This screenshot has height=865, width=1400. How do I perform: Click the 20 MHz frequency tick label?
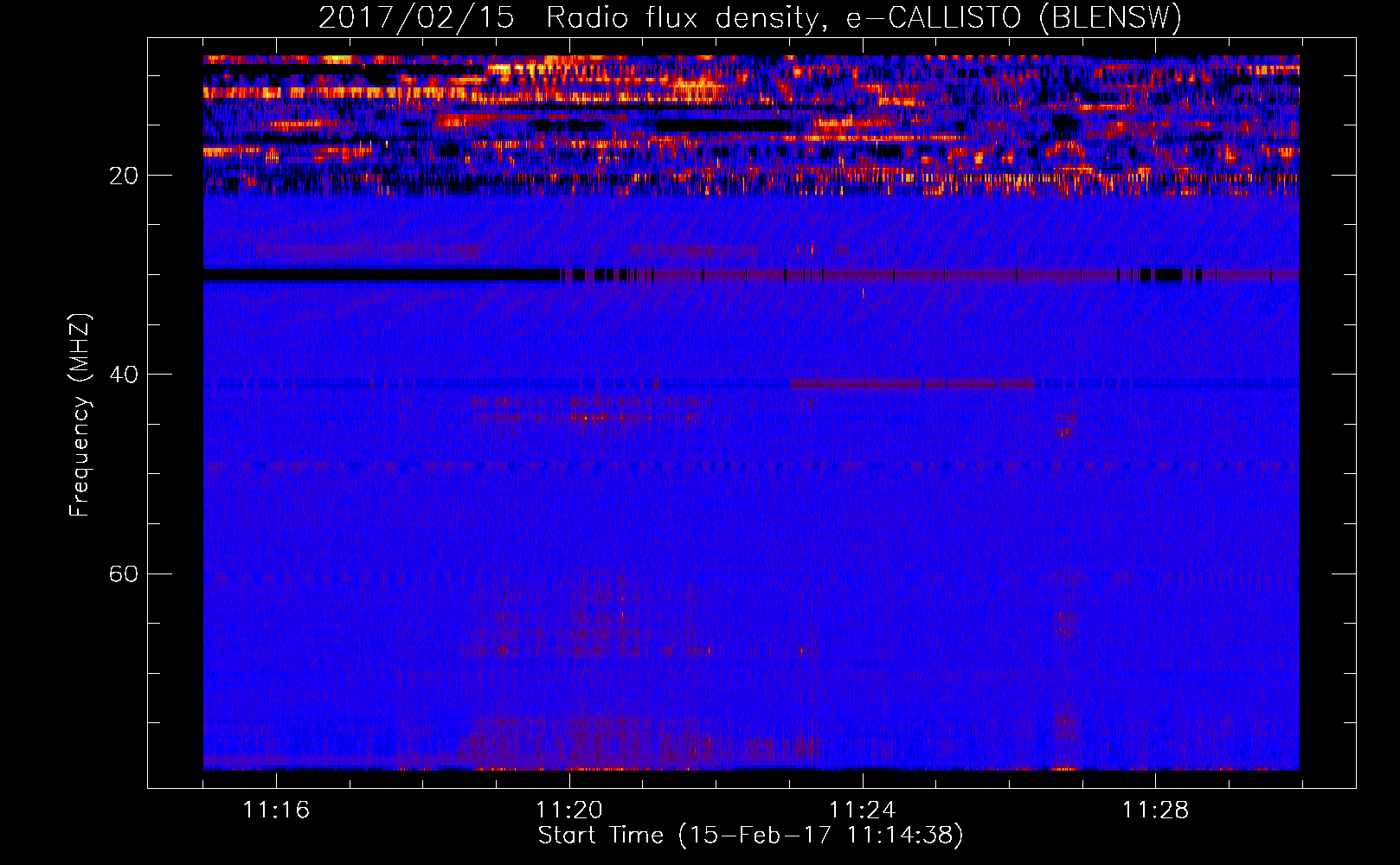(124, 176)
